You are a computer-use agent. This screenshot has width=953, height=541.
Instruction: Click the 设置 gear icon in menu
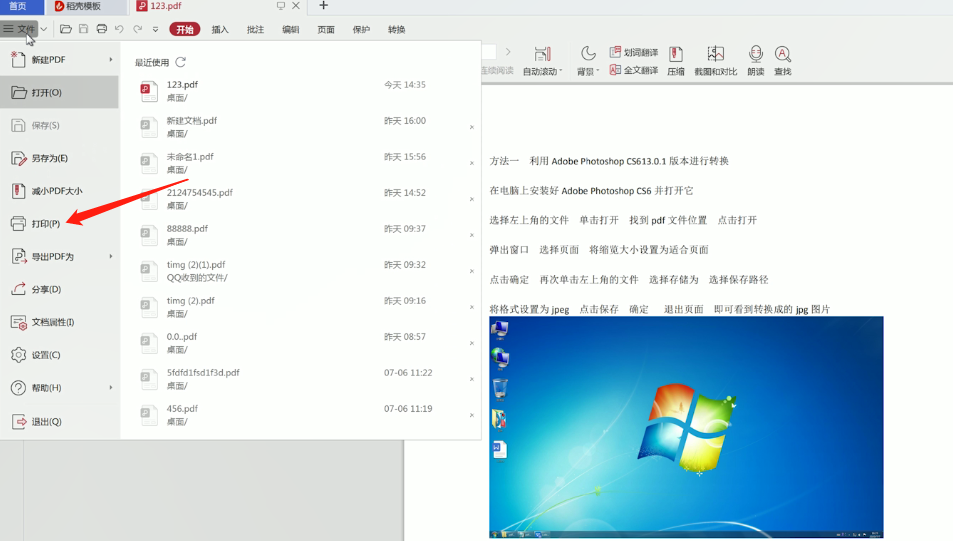point(19,355)
